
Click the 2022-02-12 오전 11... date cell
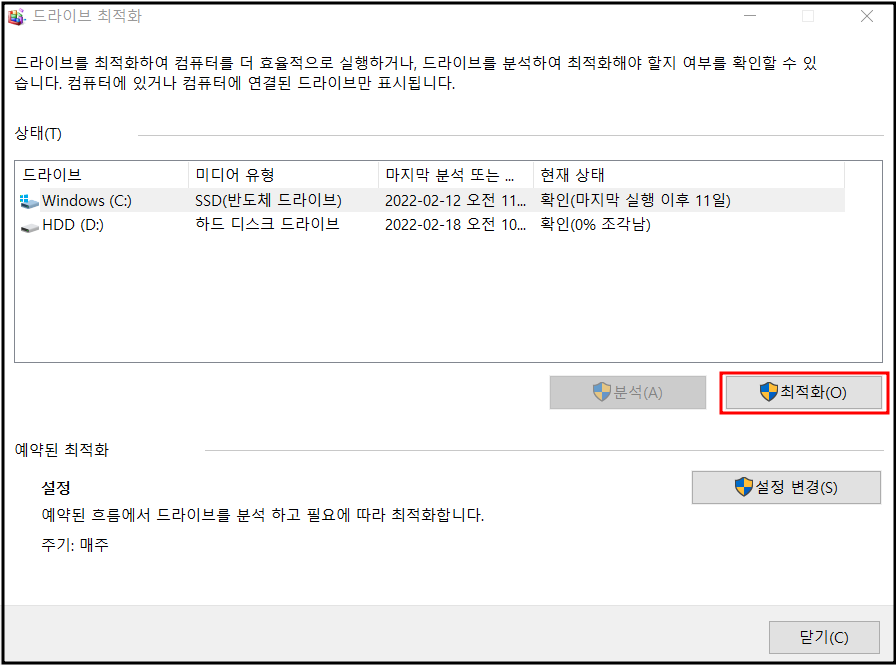click(x=455, y=201)
